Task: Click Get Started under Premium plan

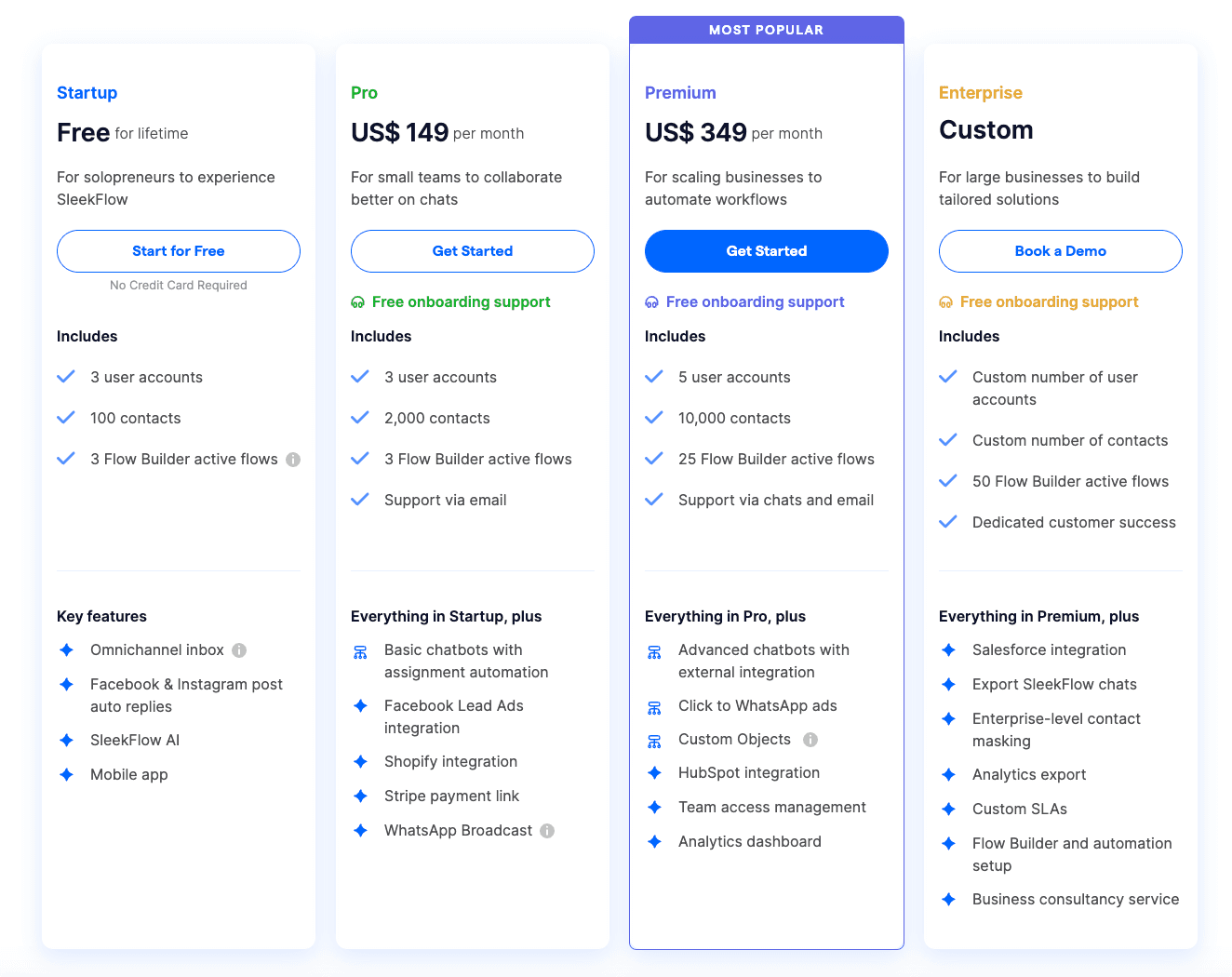Action: click(767, 251)
